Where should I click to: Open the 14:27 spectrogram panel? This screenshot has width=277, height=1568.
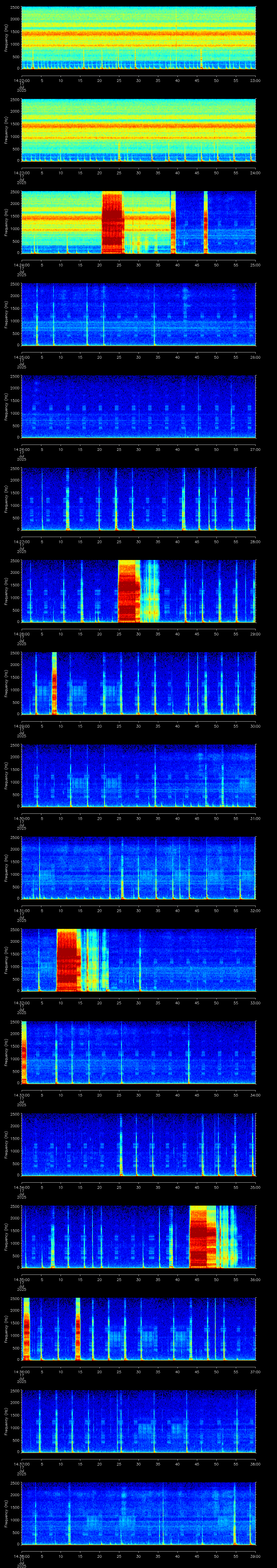click(138, 499)
